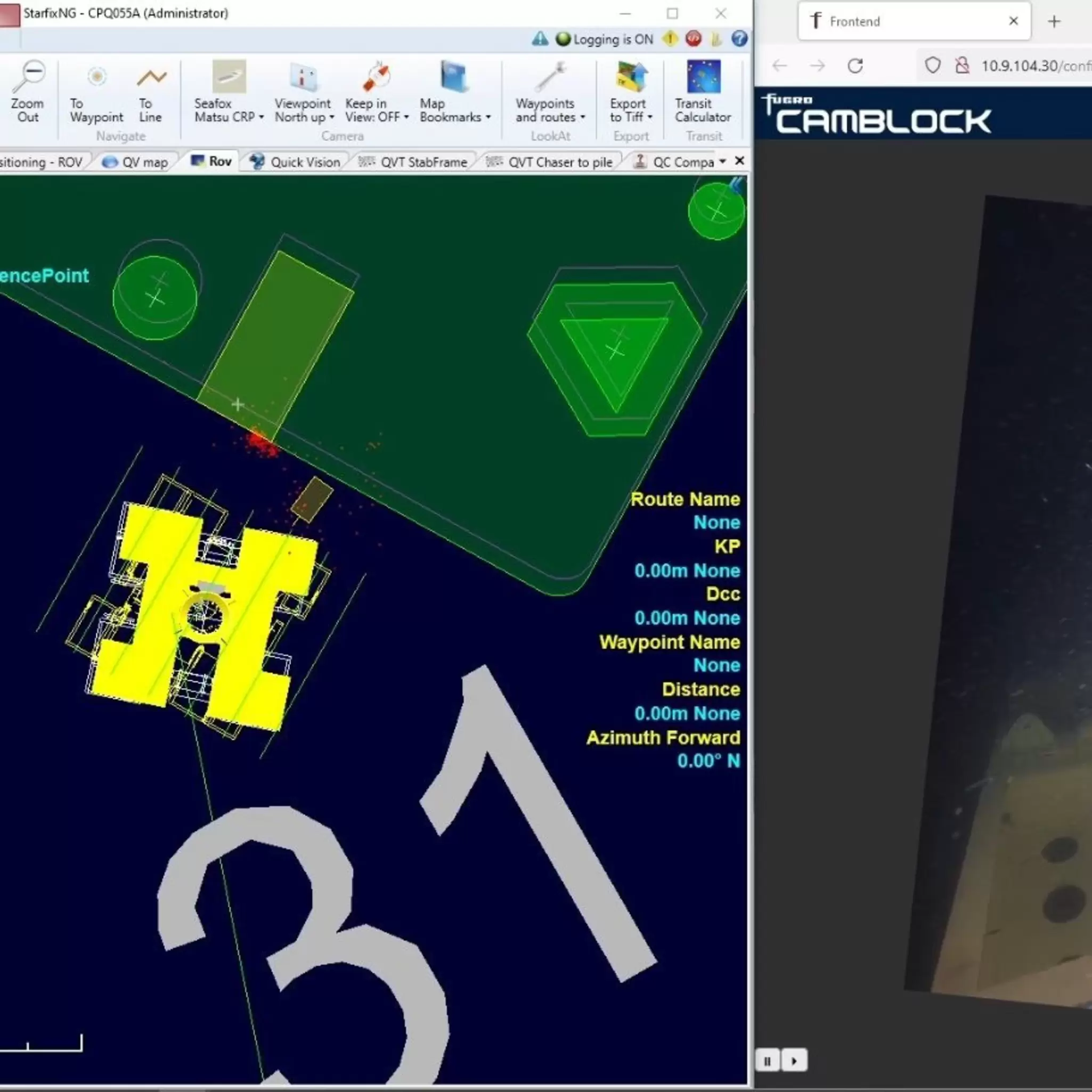Click the yellow exclamation status icon
The image size is (1092, 1092).
point(670,38)
